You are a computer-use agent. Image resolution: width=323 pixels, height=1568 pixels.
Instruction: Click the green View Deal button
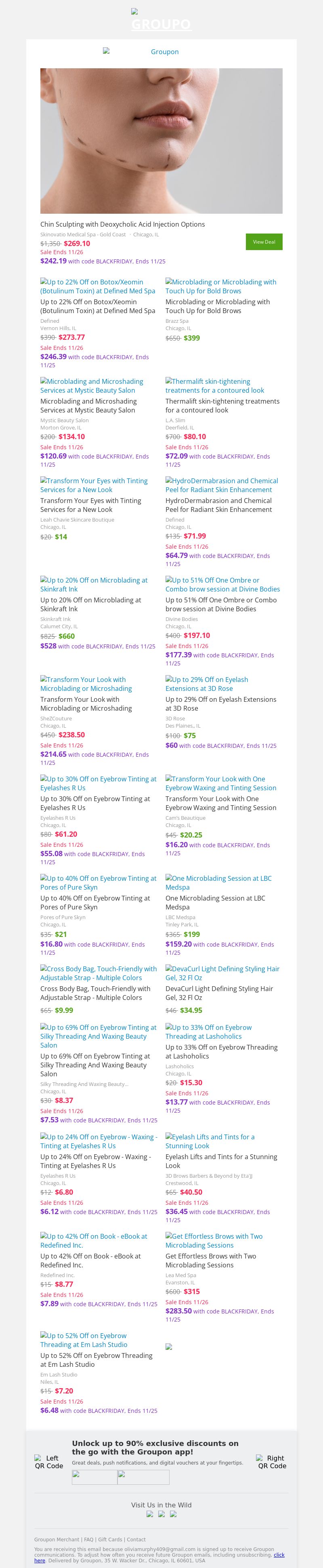click(263, 242)
